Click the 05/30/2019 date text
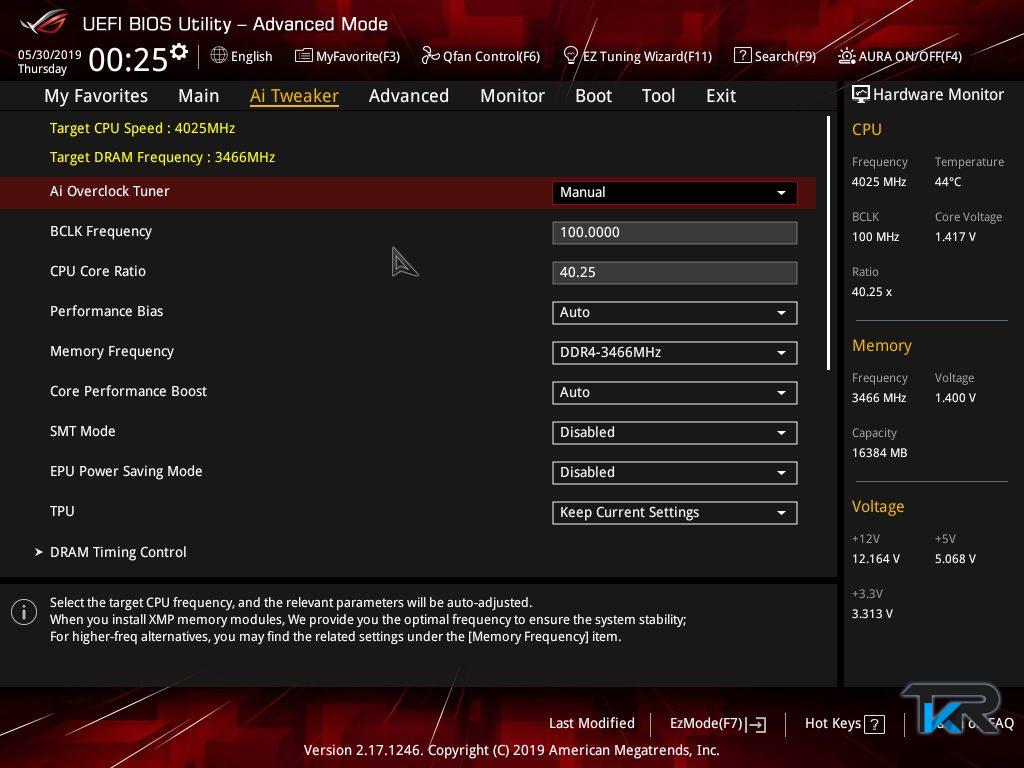 pyautogui.click(x=50, y=54)
